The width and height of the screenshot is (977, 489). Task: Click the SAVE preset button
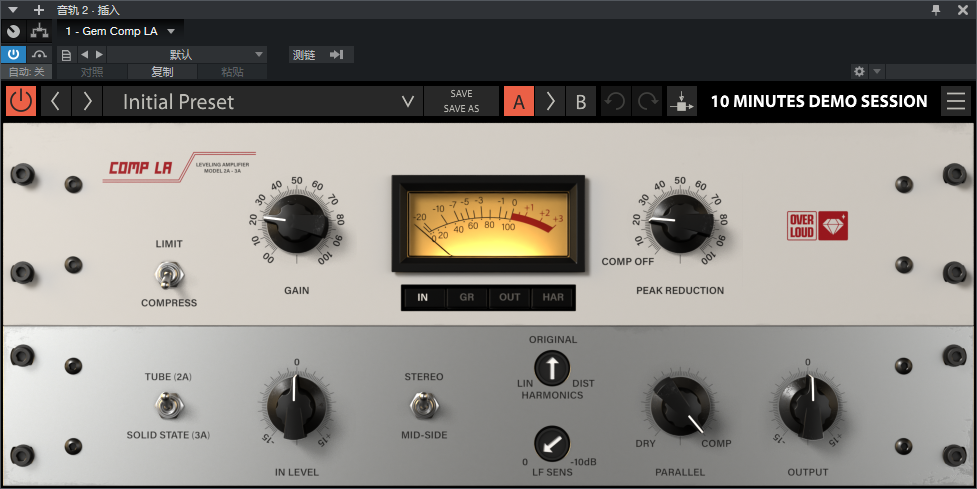pos(461,93)
